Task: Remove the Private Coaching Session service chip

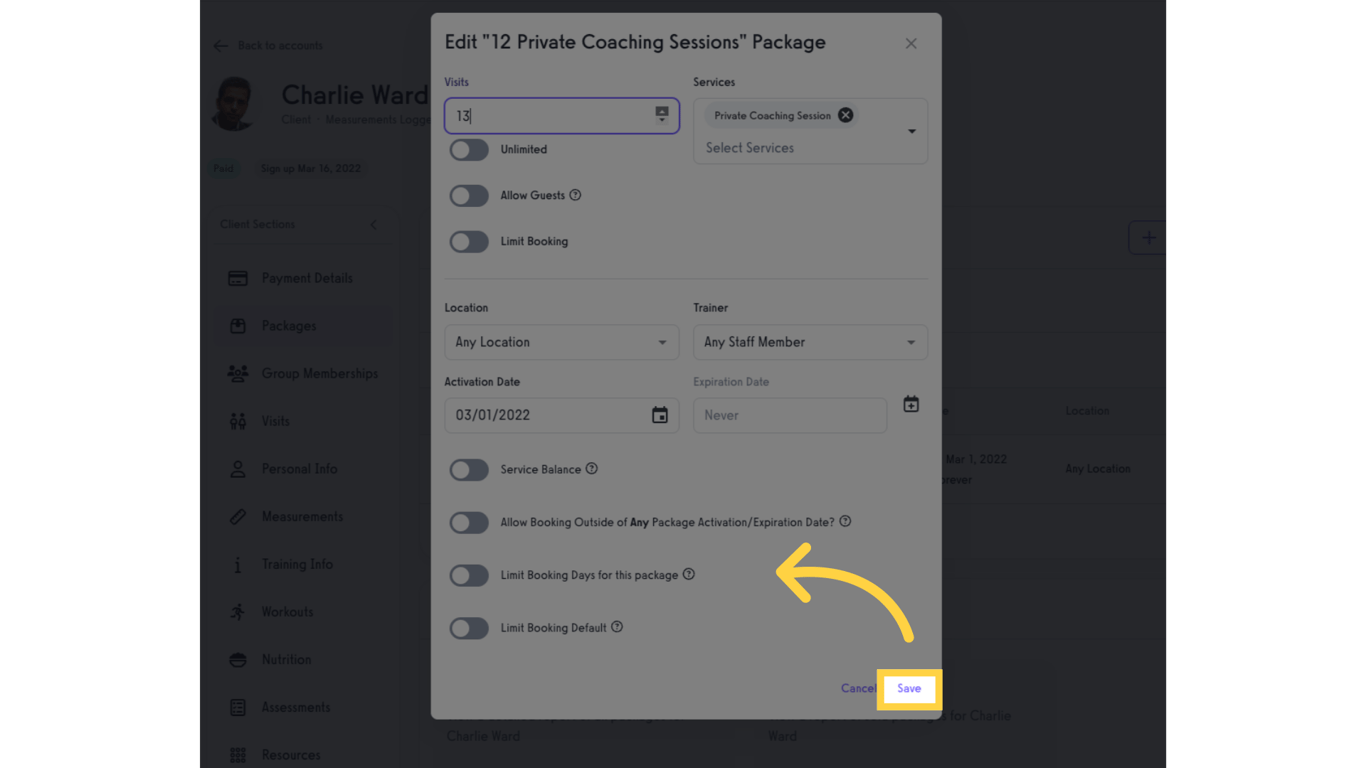Action: tap(845, 115)
